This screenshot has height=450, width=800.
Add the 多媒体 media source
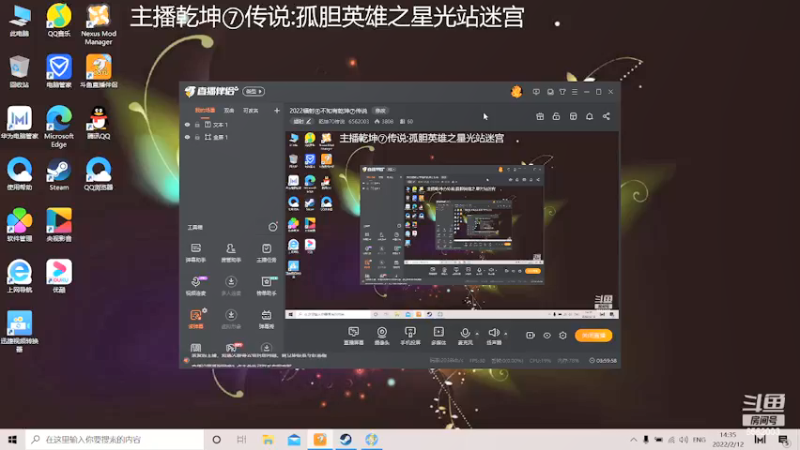[438, 336]
